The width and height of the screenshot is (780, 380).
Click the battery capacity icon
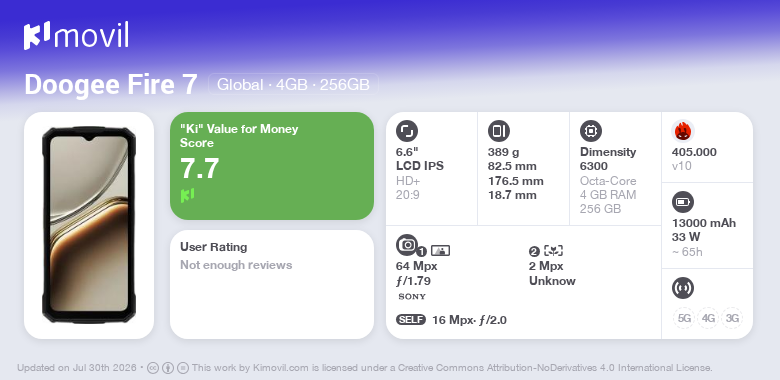pos(683,202)
